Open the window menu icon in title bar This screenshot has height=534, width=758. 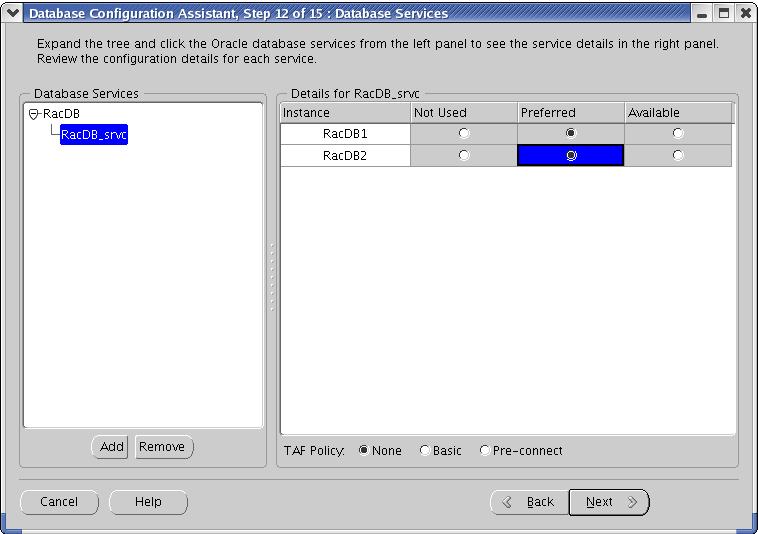click(12, 13)
